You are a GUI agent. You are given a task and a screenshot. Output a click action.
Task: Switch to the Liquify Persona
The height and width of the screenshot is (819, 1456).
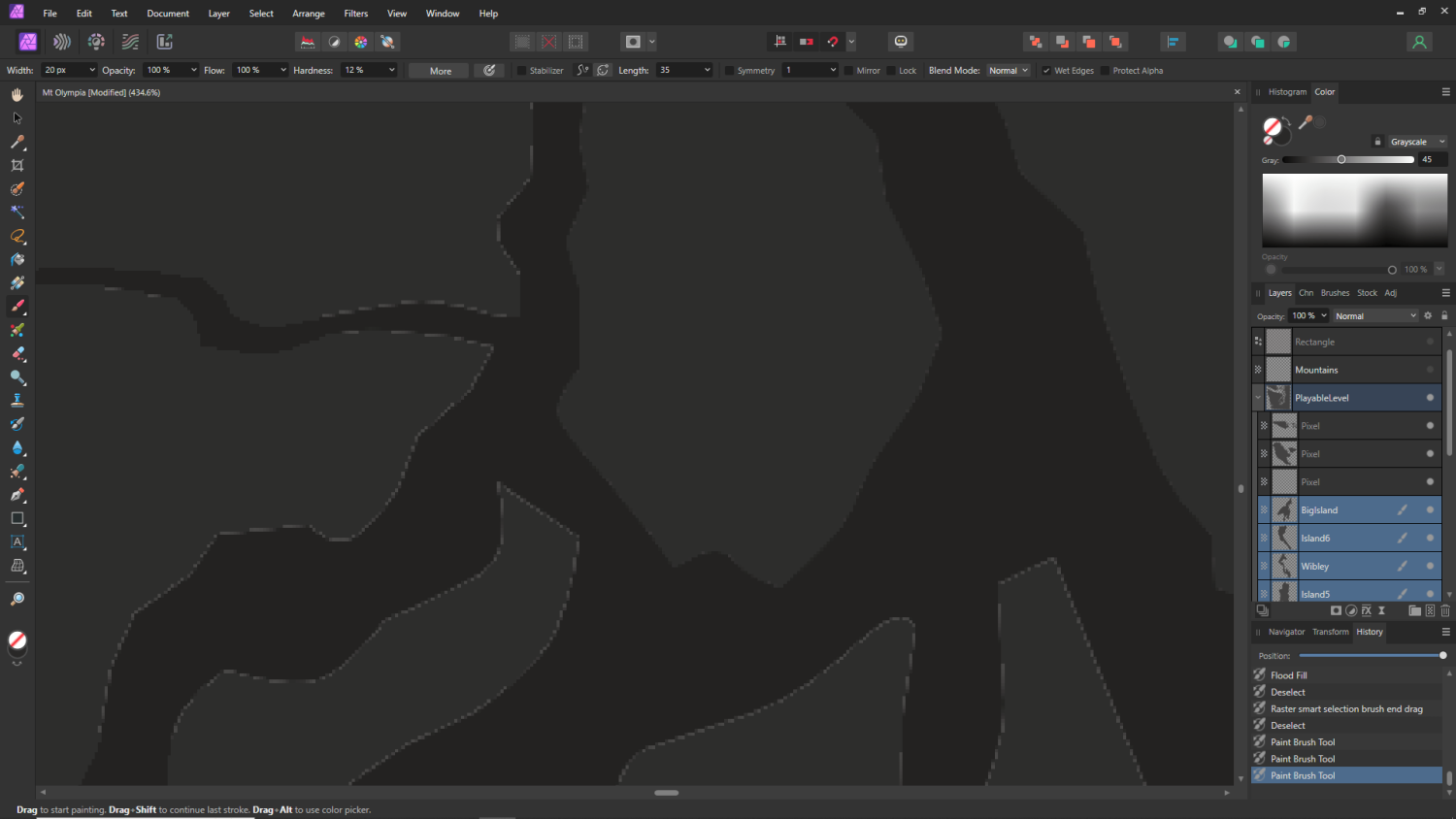[62, 42]
